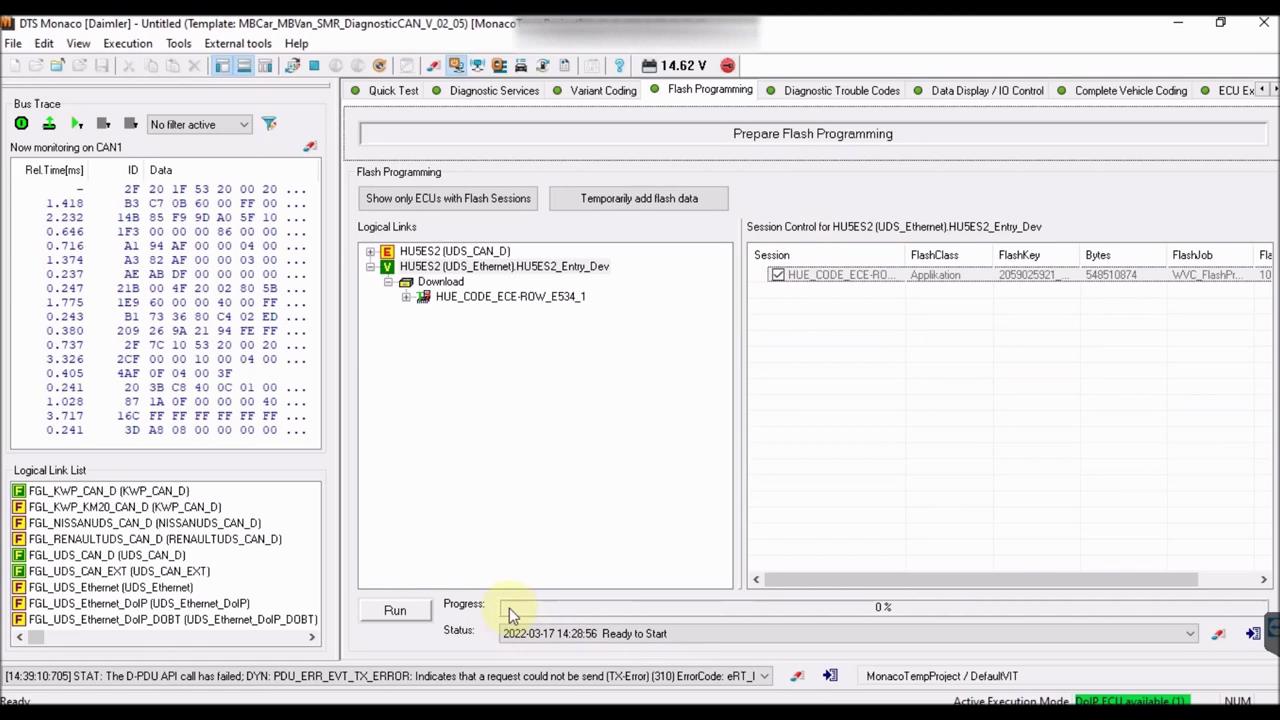
Task: Expand the HUE_CODE_ECE-ROW_E534_1 node
Action: click(x=406, y=297)
